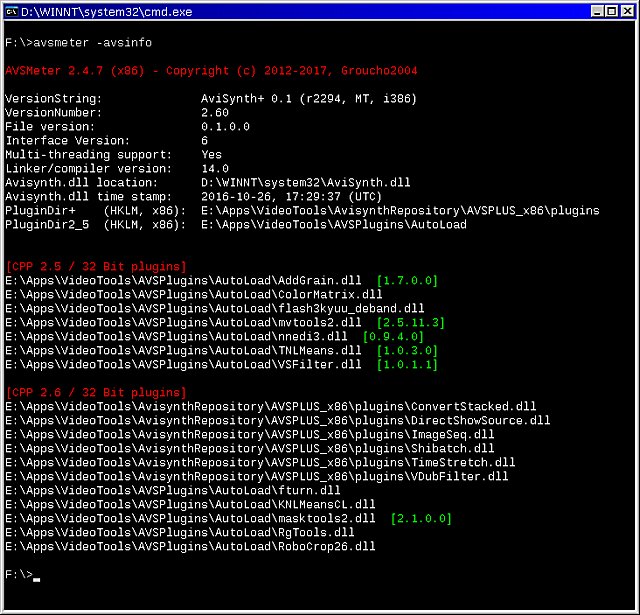
Task: Close the cmd.exe window
Action: 627,11
